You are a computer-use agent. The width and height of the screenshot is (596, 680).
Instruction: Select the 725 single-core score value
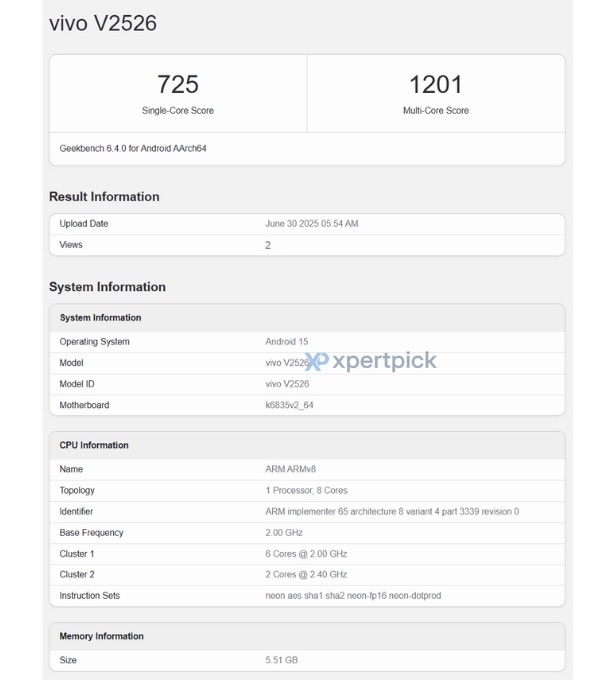178,84
